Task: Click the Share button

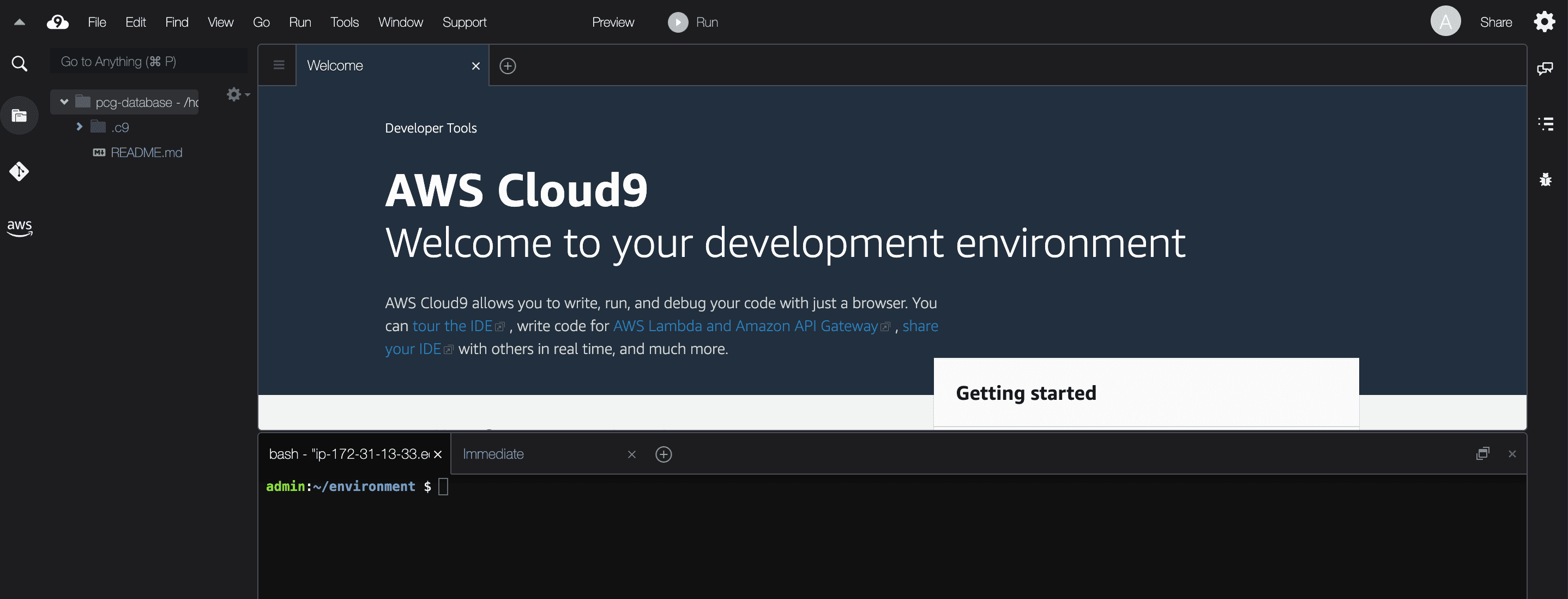Action: tap(1496, 22)
